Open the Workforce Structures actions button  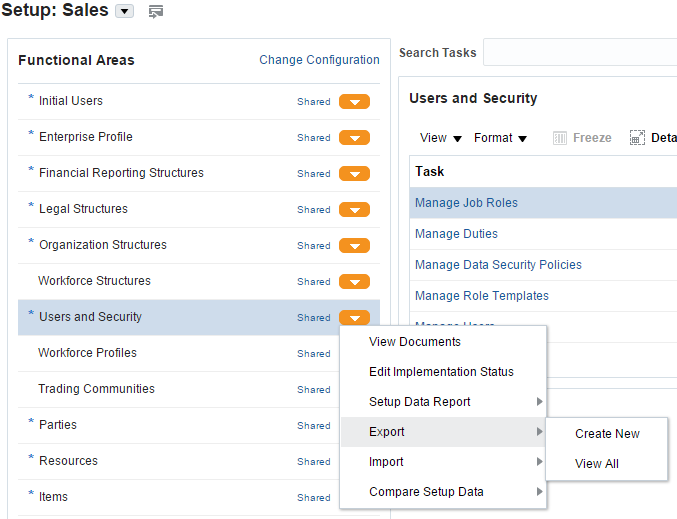tap(354, 282)
